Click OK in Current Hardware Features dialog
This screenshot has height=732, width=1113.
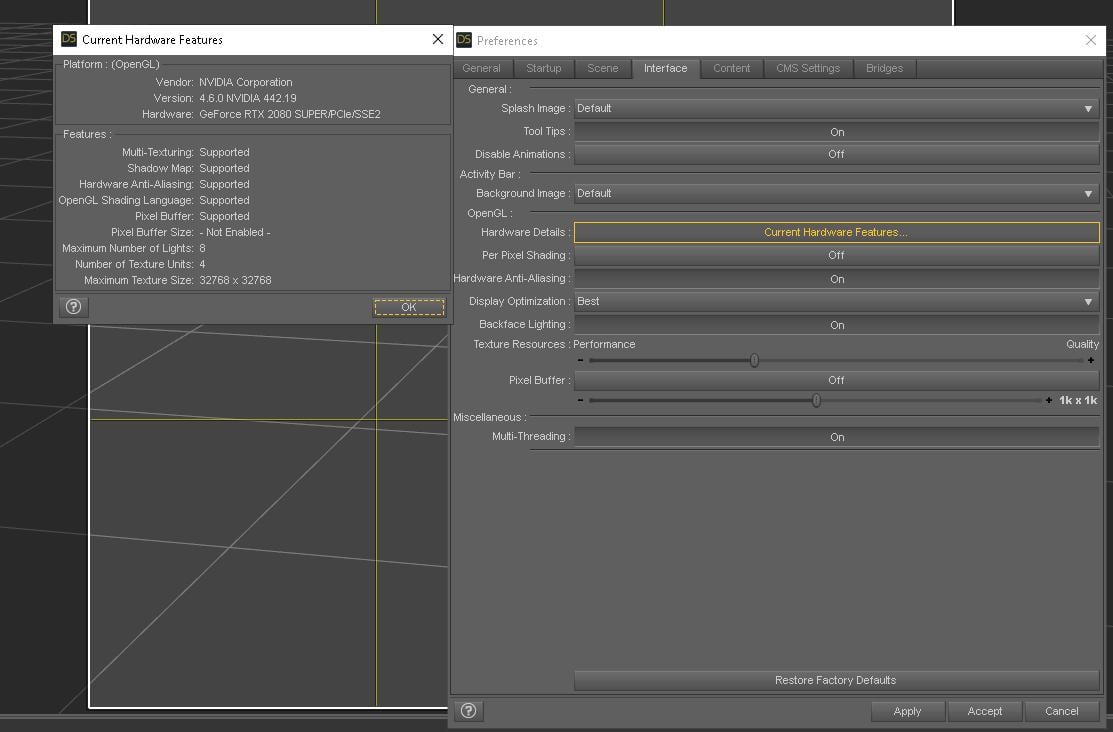click(x=409, y=307)
